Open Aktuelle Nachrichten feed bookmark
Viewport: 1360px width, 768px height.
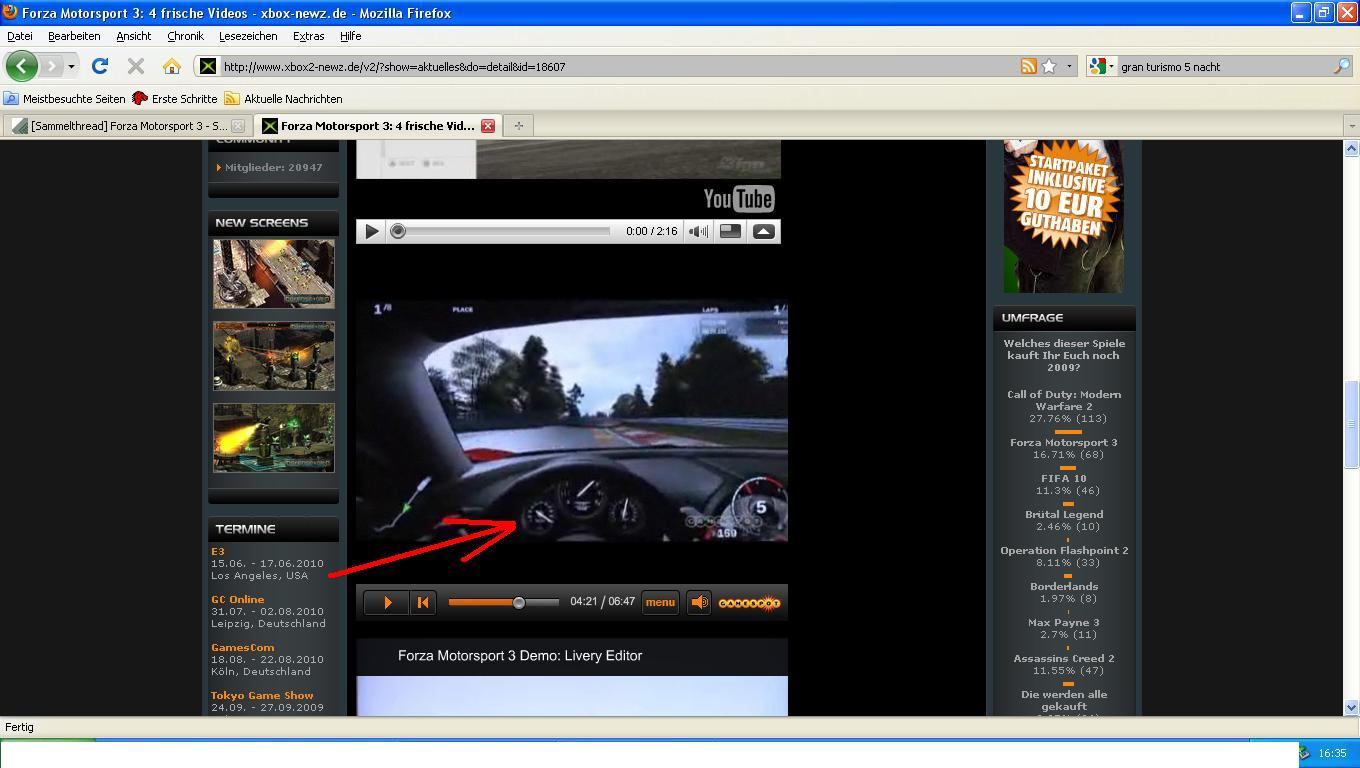pyautogui.click(x=283, y=99)
